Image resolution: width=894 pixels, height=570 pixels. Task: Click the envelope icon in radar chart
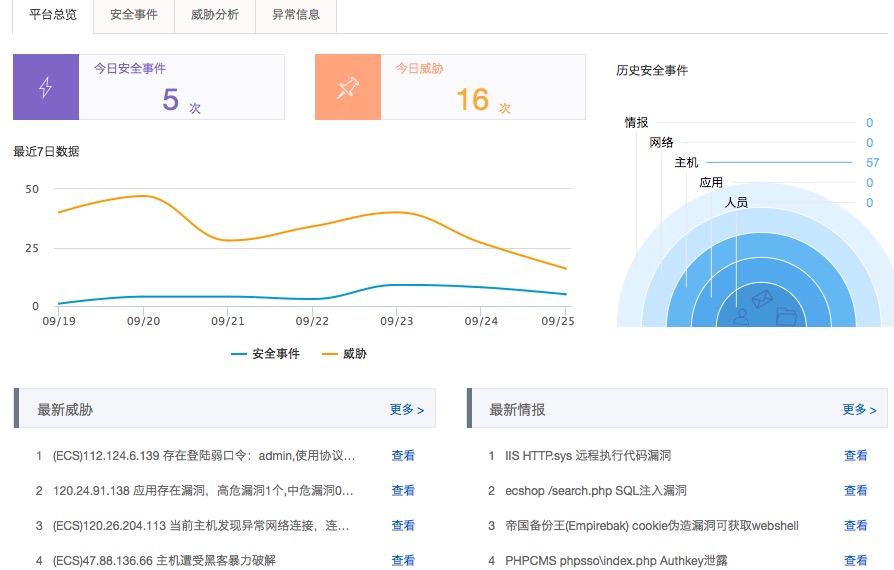pyautogui.click(x=762, y=298)
